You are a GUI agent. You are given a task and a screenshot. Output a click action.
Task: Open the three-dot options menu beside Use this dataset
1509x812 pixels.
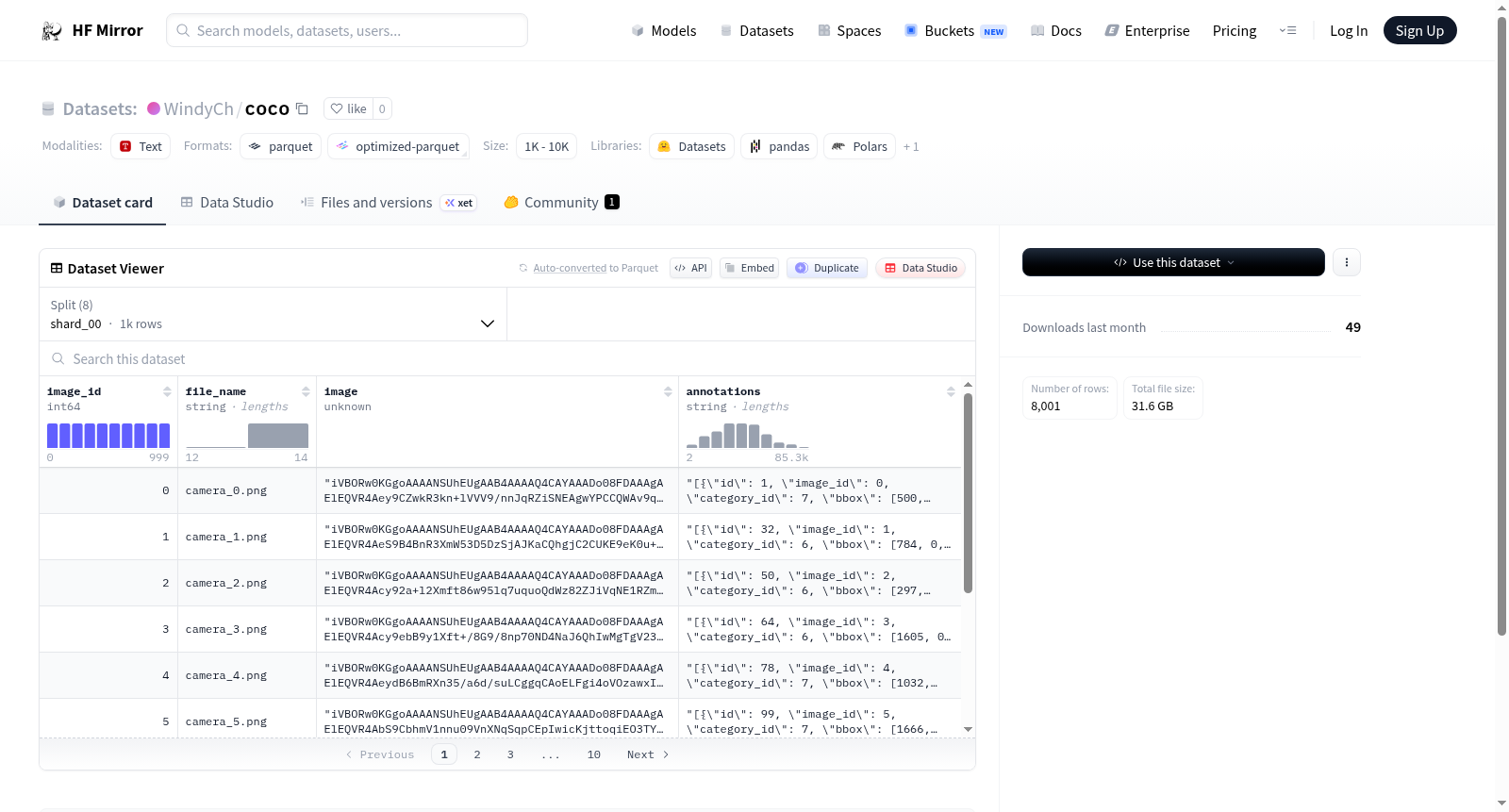(1347, 262)
